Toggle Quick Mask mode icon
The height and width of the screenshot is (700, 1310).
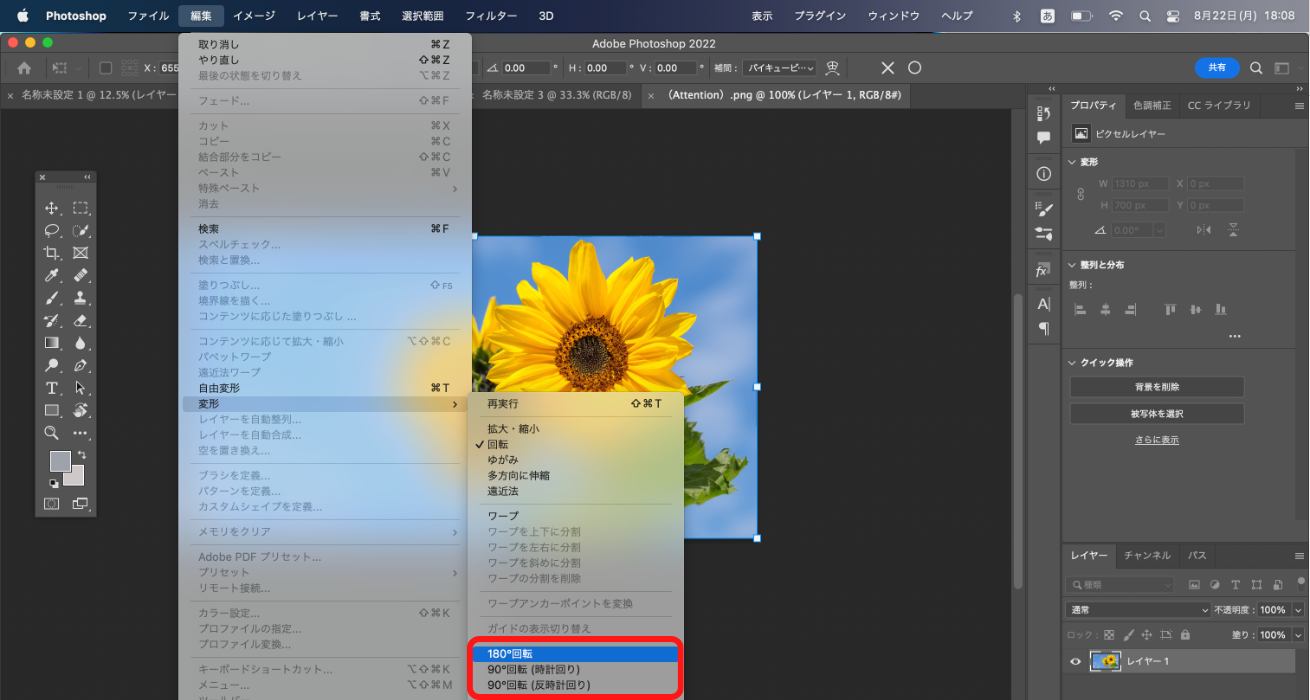[52, 504]
